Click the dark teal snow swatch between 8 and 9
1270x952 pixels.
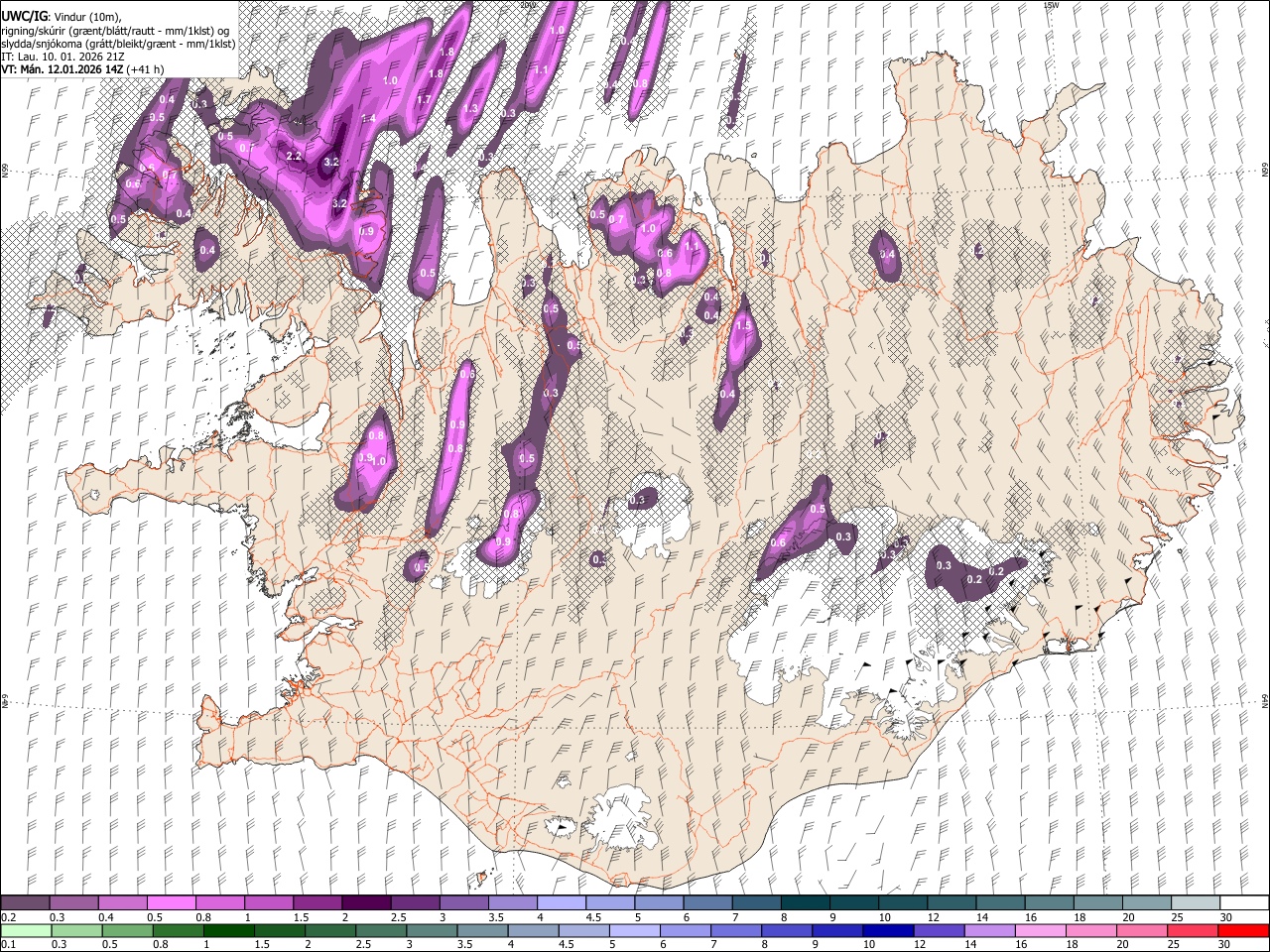coord(806,902)
